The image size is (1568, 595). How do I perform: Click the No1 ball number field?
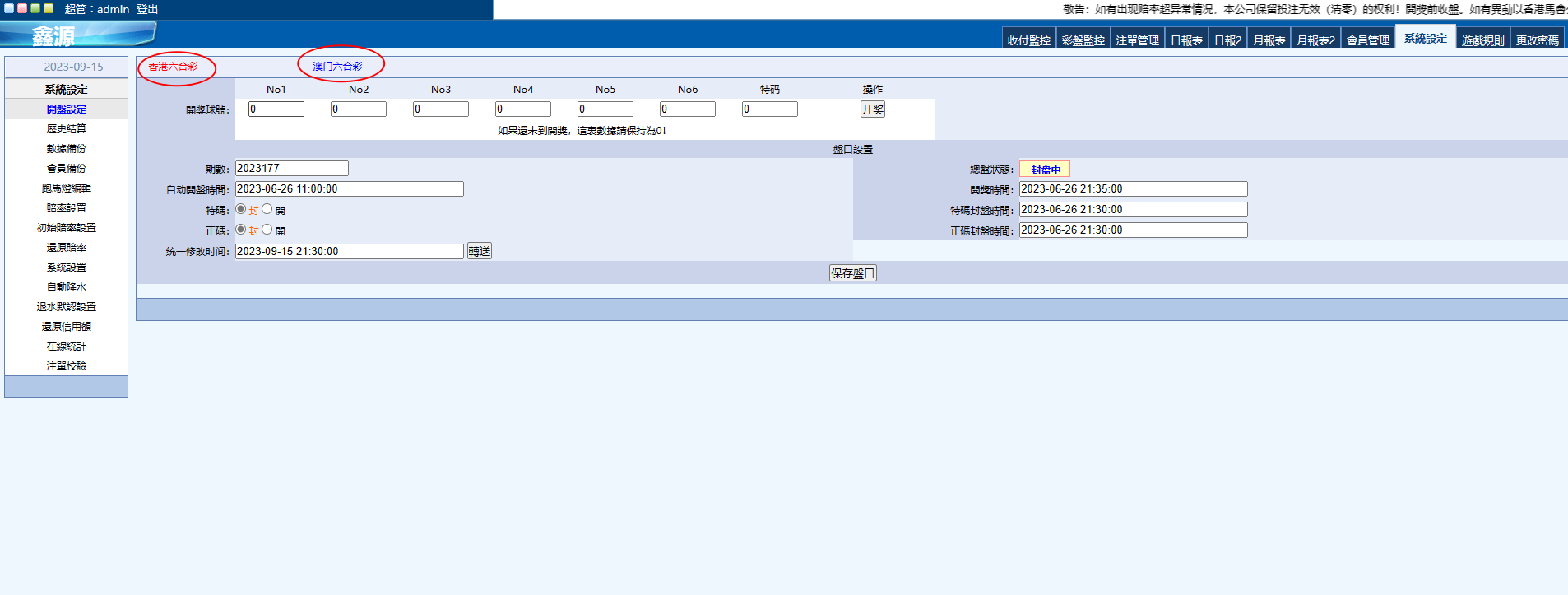tap(276, 109)
